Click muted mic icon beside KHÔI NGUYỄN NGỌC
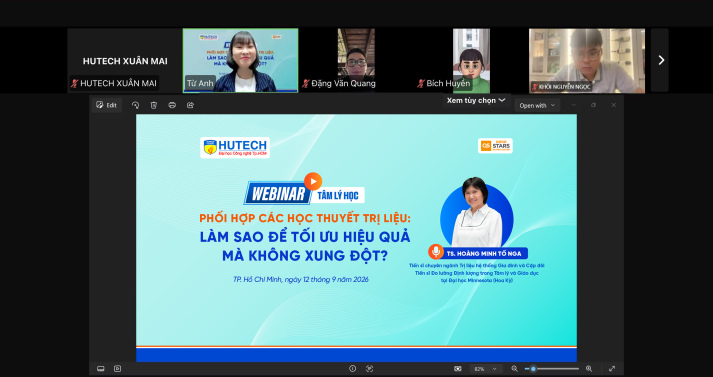The image size is (713, 377). point(535,86)
